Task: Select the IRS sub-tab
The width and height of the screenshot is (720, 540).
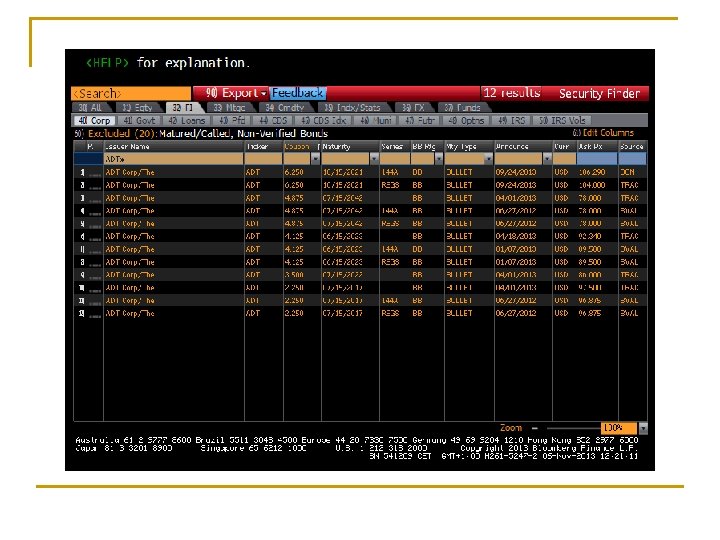Action: click(x=512, y=120)
